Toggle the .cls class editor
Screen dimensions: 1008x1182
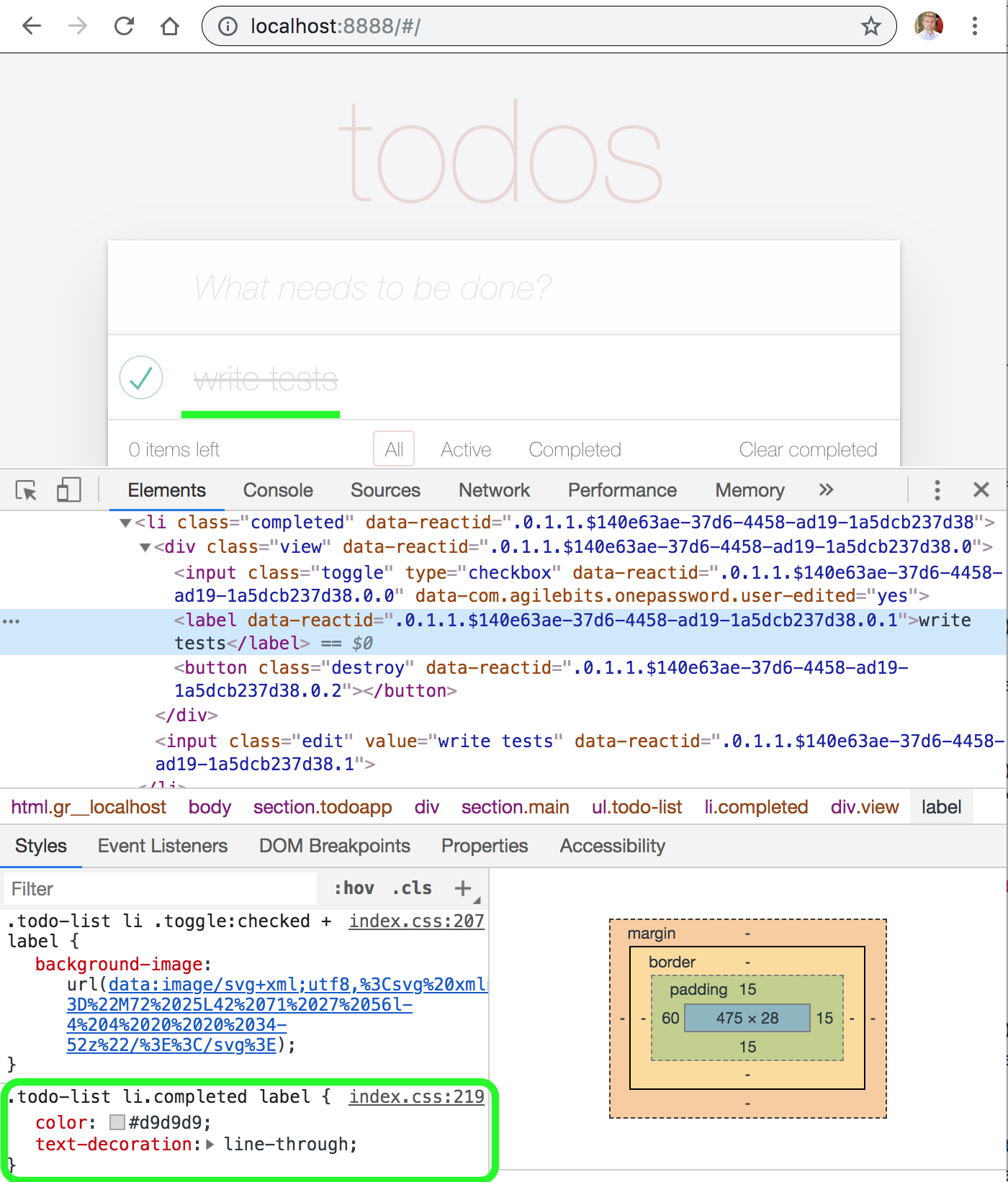pyautogui.click(x=413, y=888)
